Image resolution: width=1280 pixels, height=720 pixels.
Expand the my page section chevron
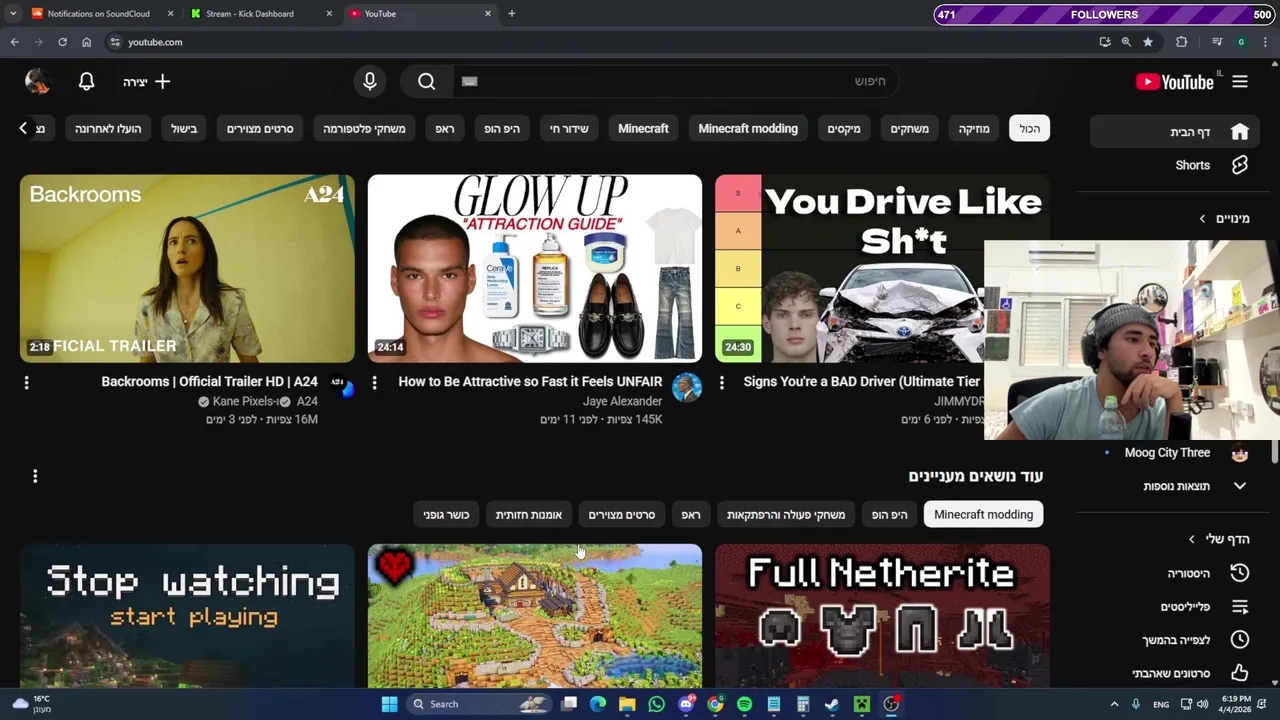coord(1191,539)
